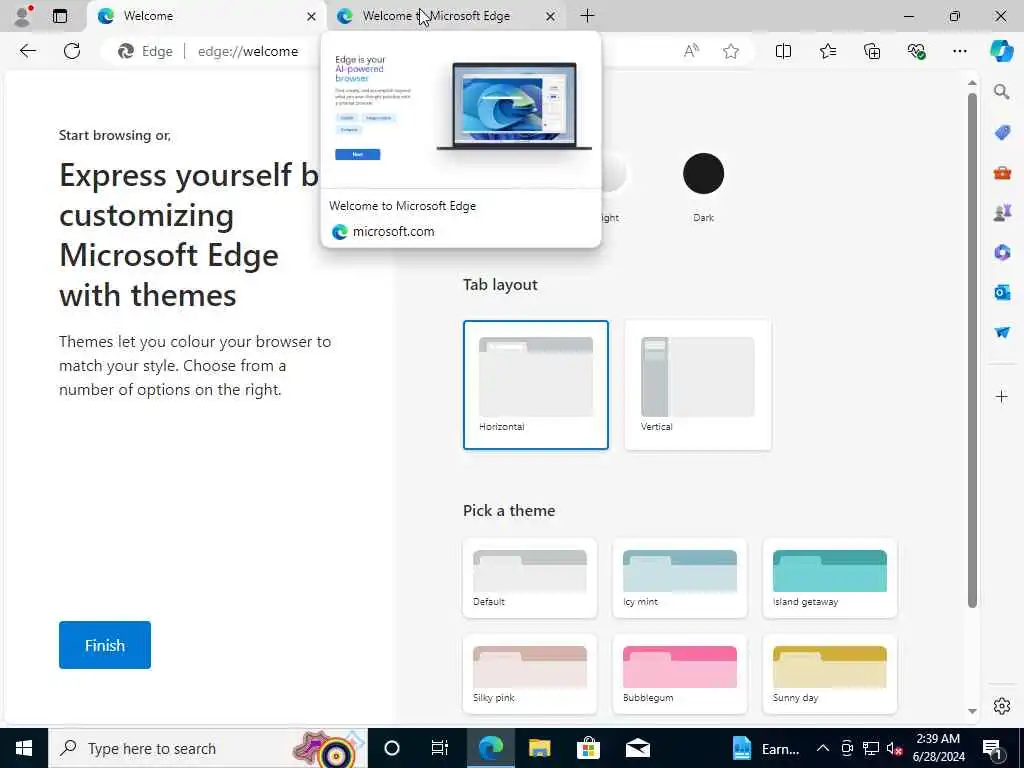Open Mail app from taskbar
This screenshot has width=1024, height=768.
(637, 748)
